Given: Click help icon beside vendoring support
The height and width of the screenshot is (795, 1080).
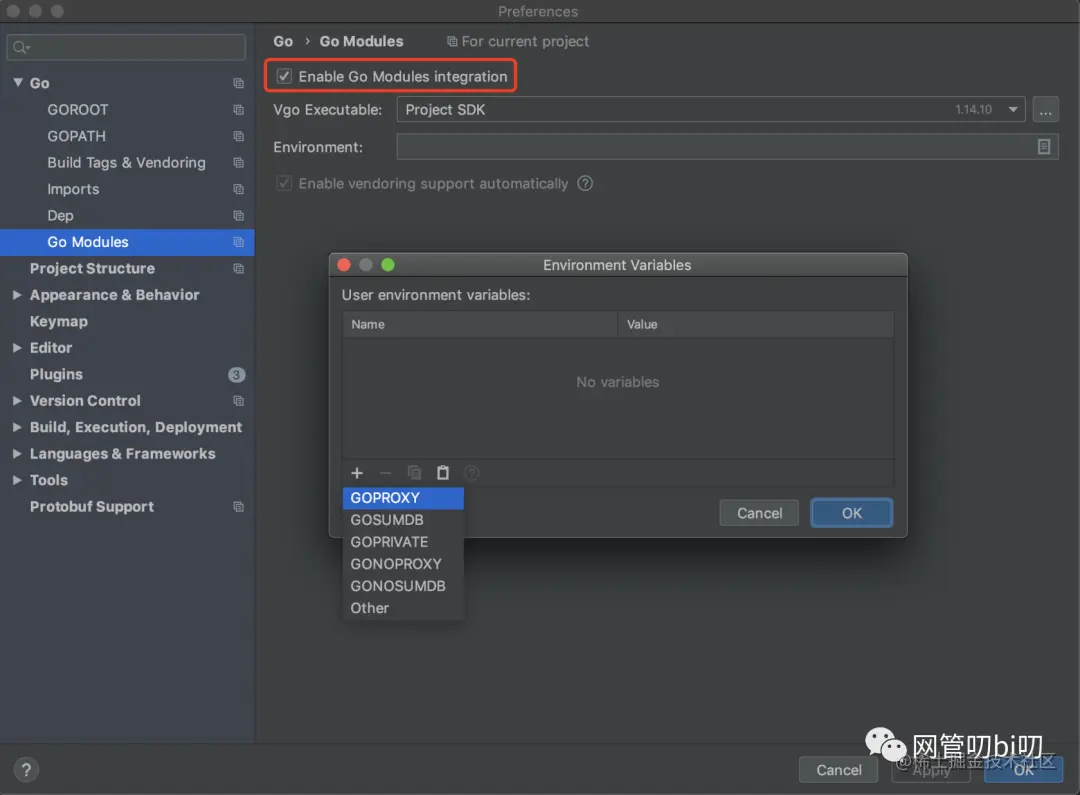Looking at the screenshot, I should (x=585, y=183).
